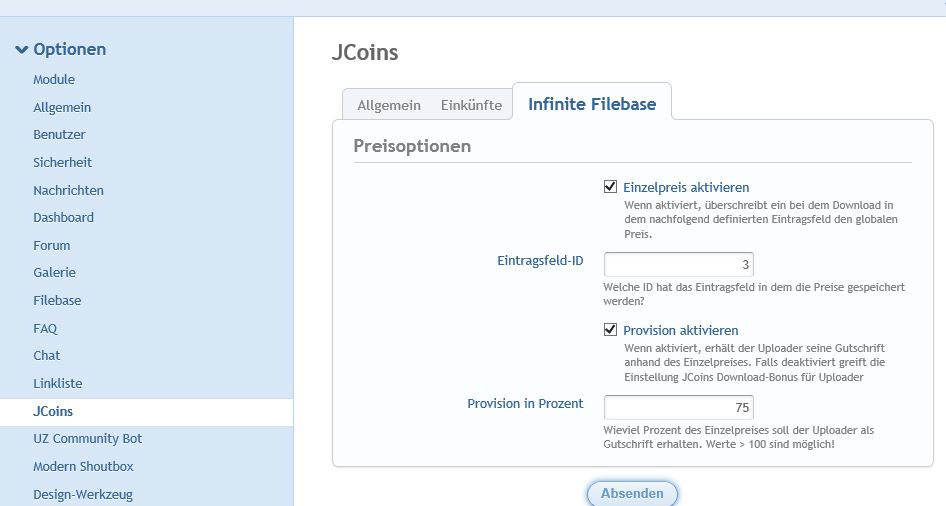946x506 pixels.
Task: Open the Linkliste options entry
Action: click(x=58, y=383)
